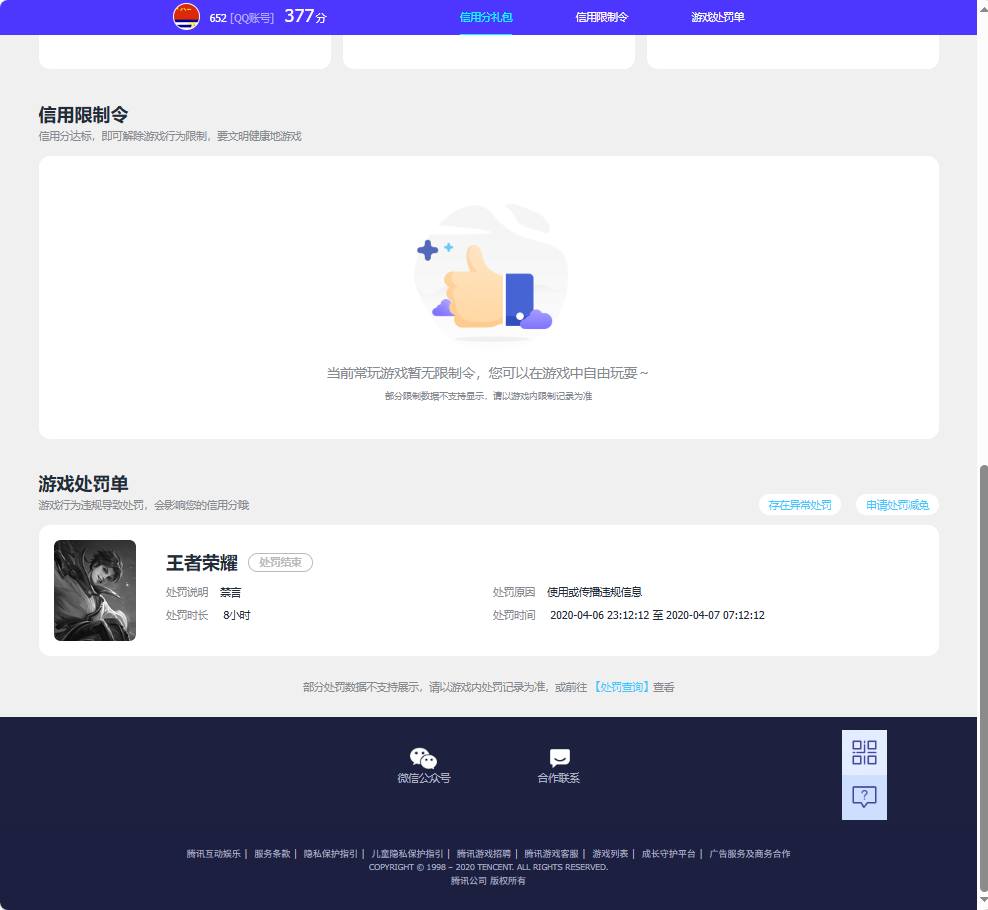Open the 处罚查询 link
This screenshot has width=988, height=910.
pos(621,687)
